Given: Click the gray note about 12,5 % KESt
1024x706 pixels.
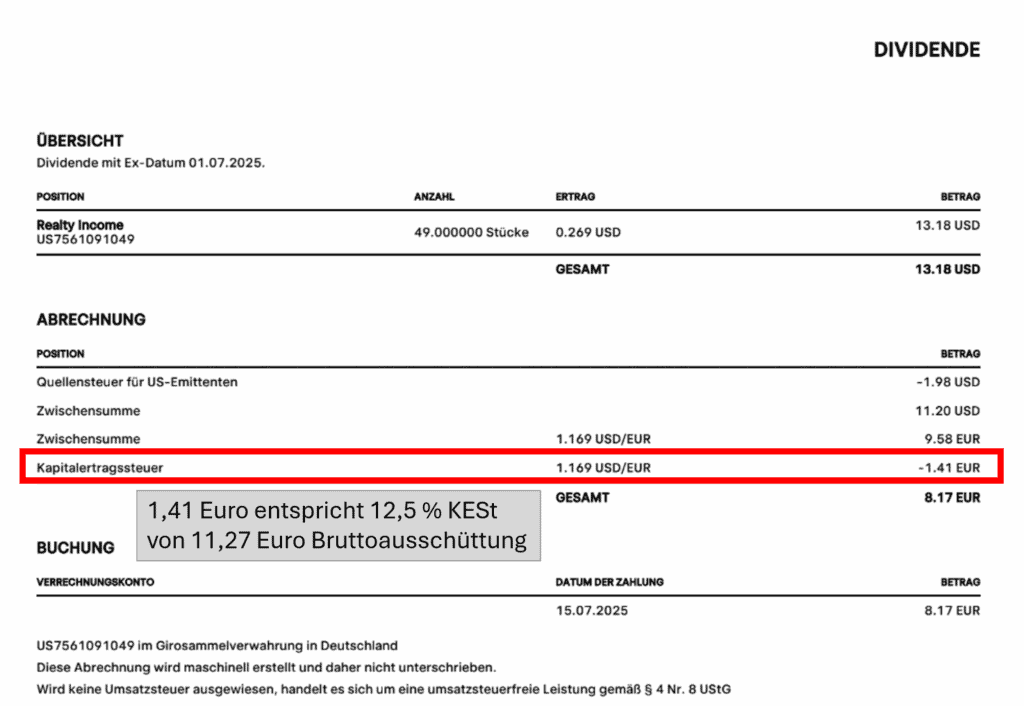Looking at the screenshot, I should (338, 526).
